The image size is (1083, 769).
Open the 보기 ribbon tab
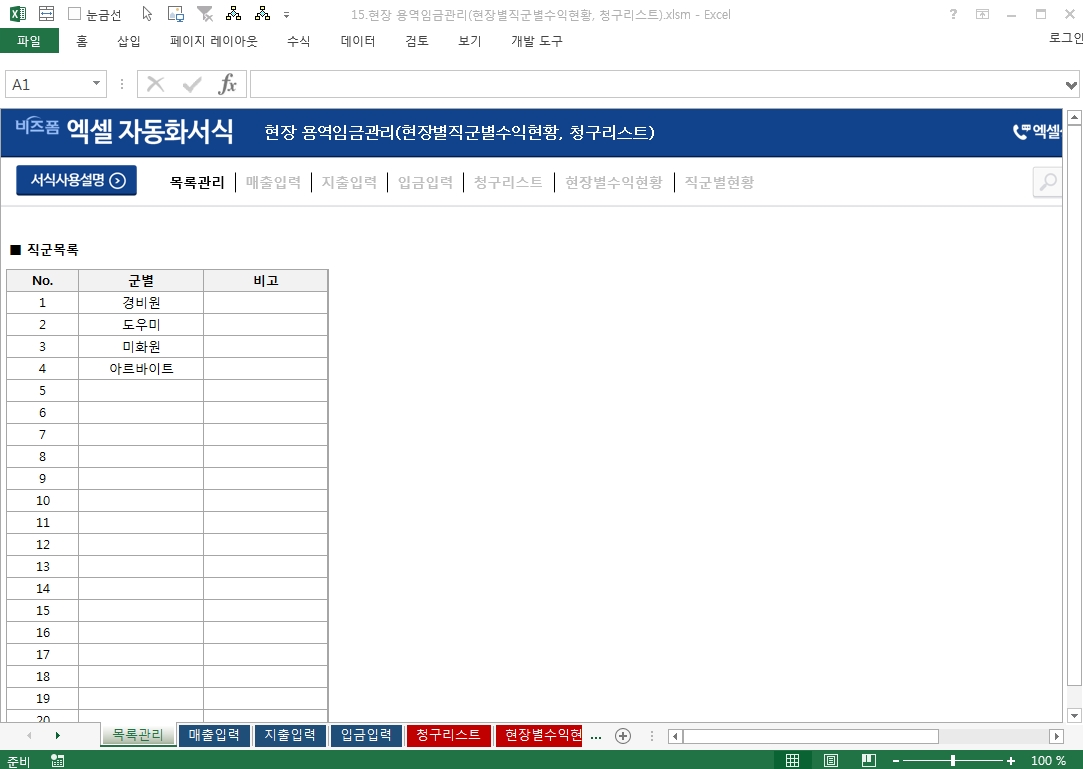pos(470,41)
